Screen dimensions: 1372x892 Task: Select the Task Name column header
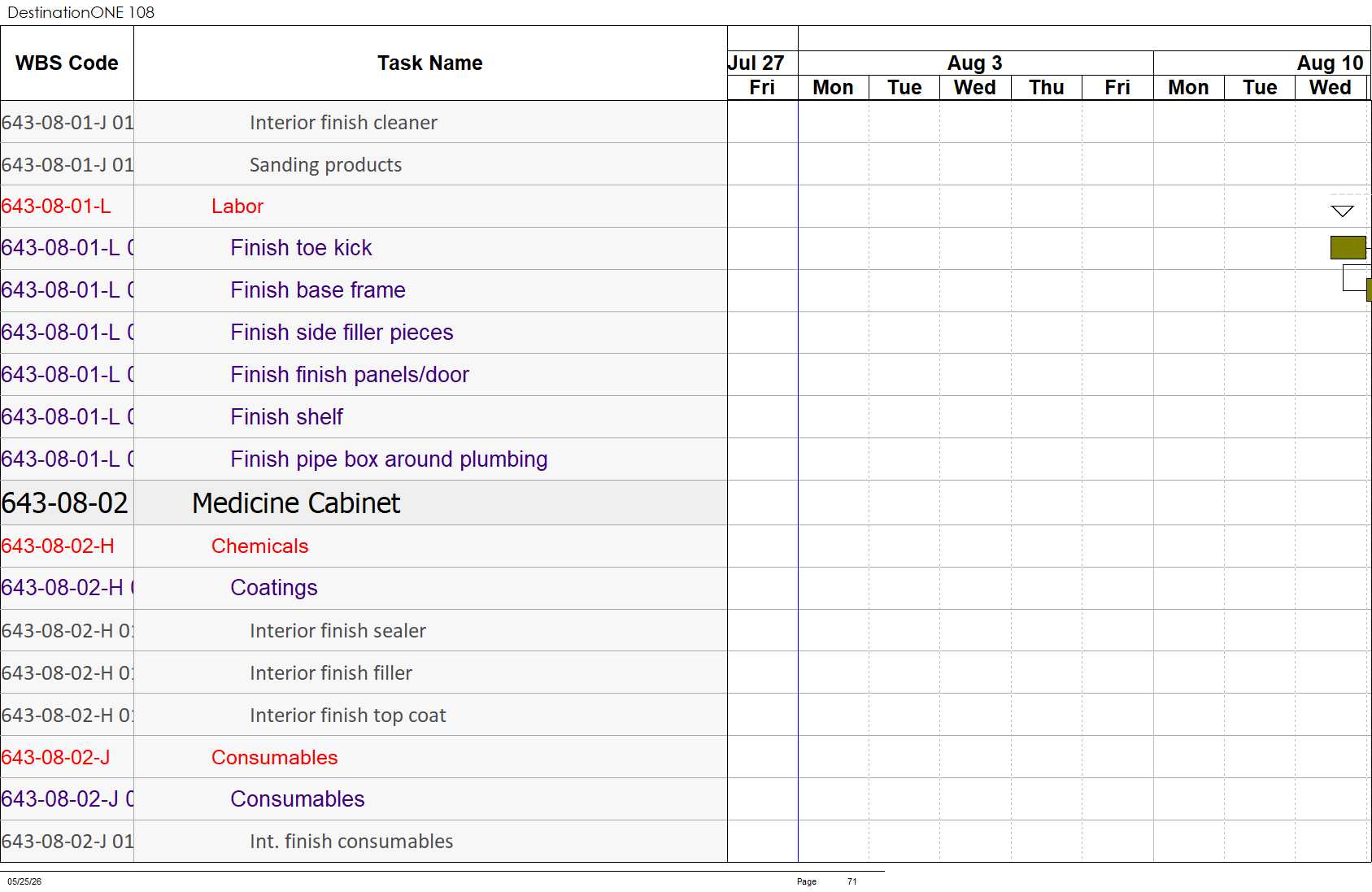tap(430, 63)
